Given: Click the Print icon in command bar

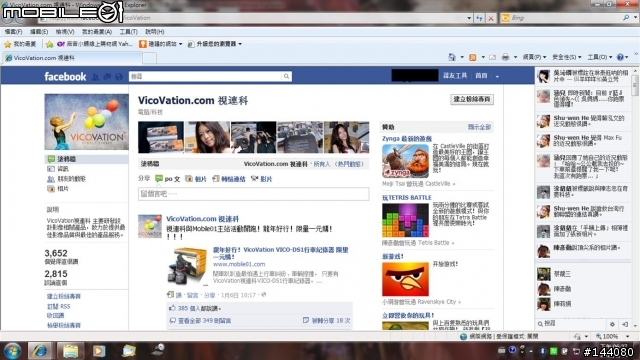Looking at the screenshot, I should tap(505, 57).
